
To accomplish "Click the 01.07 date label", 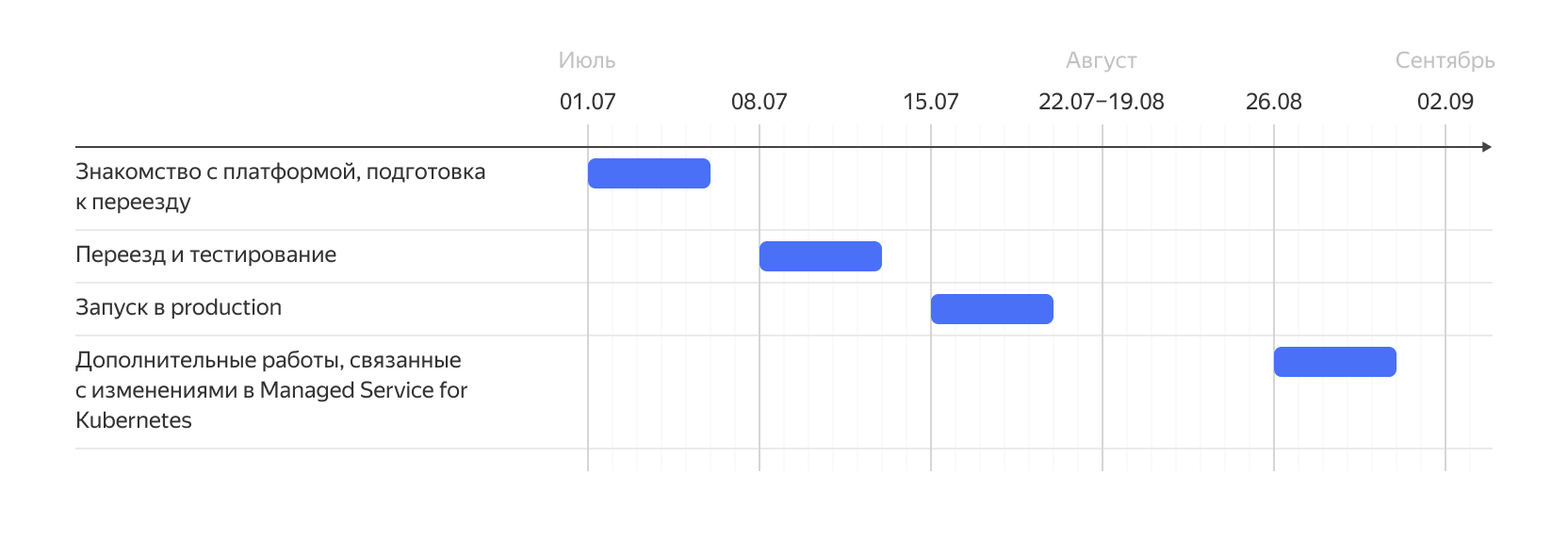I will (587, 102).
